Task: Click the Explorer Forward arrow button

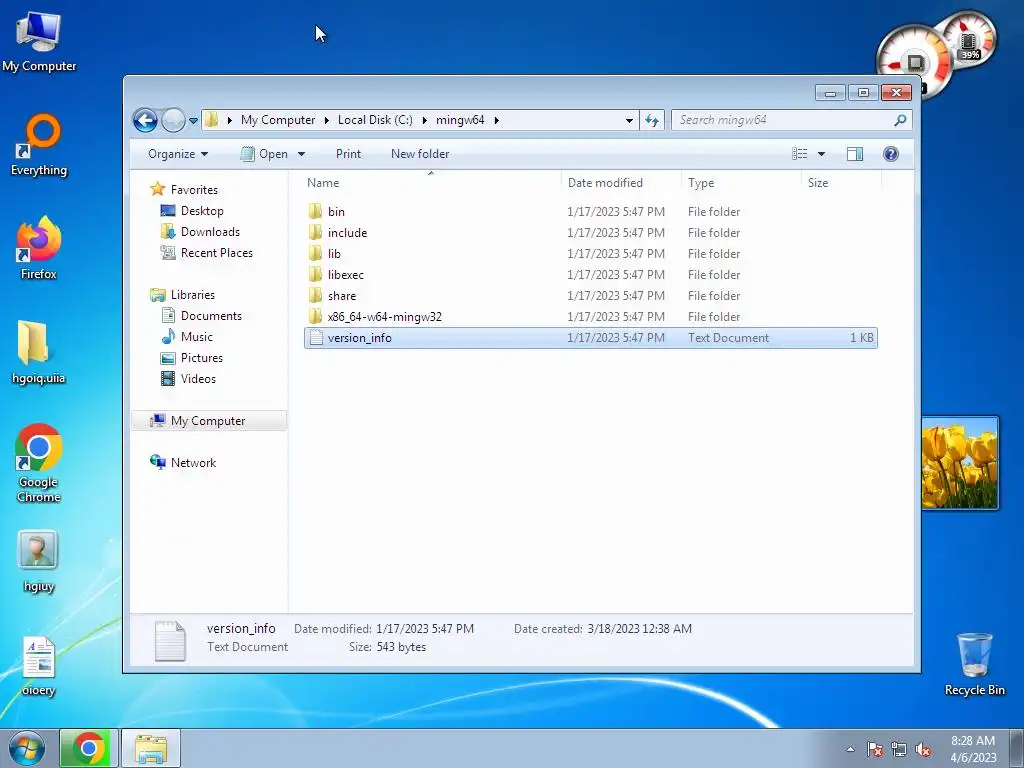Action: (x=173, y=120)
